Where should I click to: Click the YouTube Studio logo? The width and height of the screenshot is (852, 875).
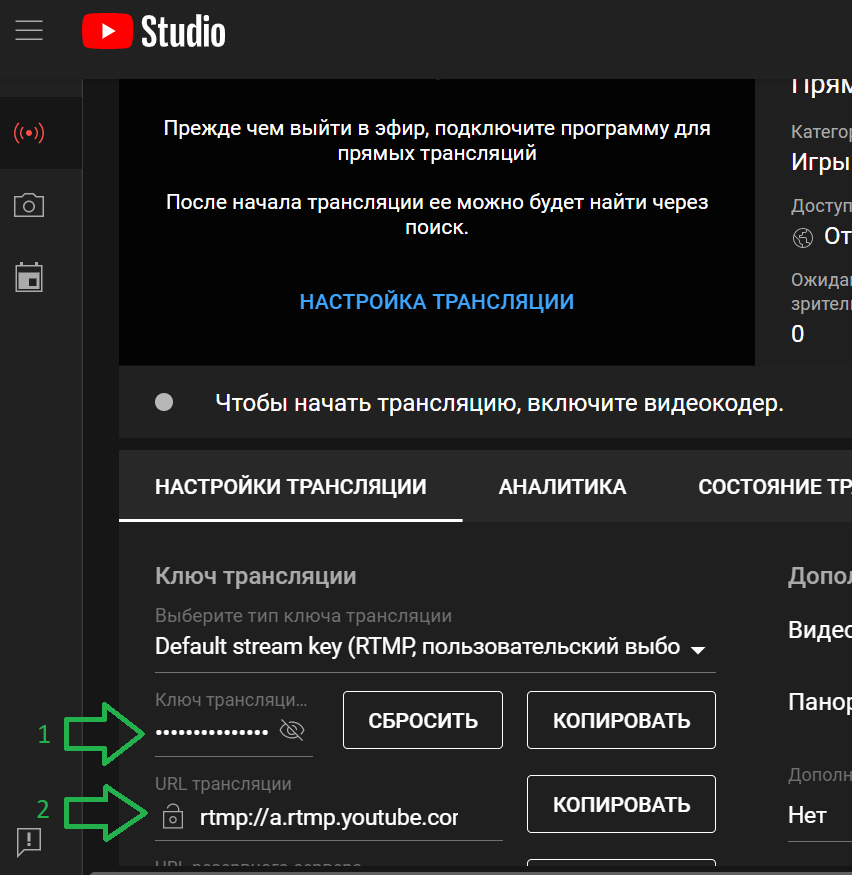coord(154,31)
